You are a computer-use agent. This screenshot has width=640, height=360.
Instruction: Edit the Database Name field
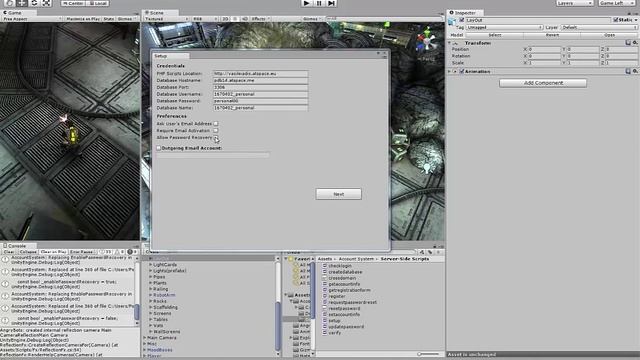coord(260,108)
